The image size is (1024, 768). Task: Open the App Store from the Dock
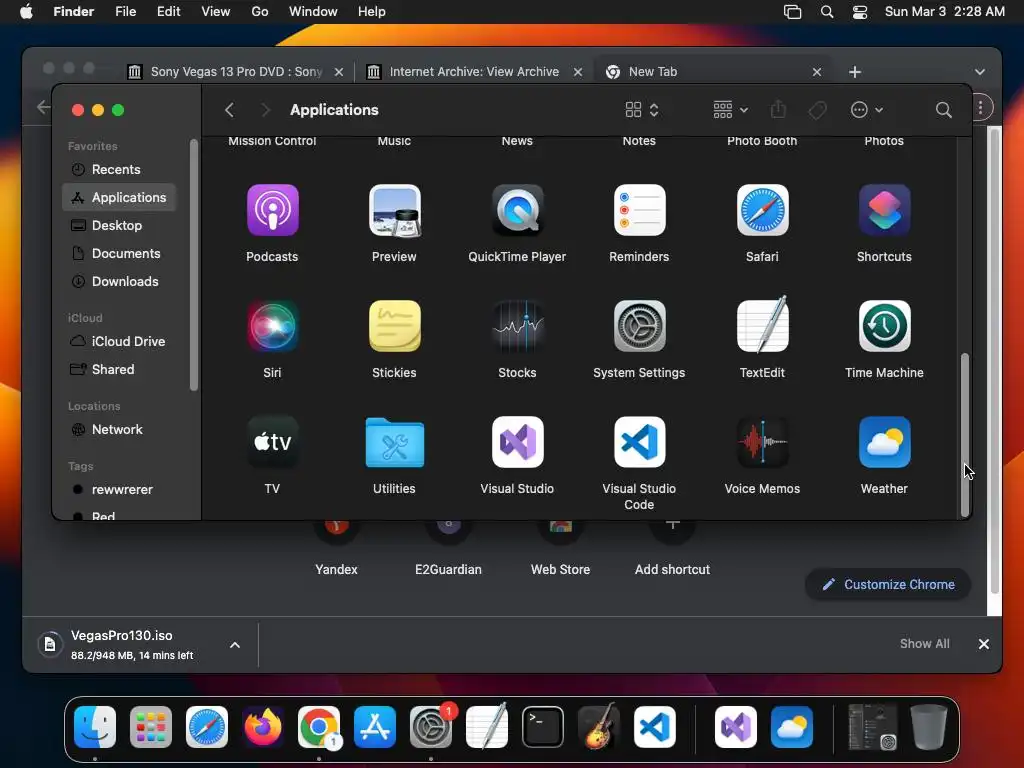pyautogui.click(x=375, y=727)
